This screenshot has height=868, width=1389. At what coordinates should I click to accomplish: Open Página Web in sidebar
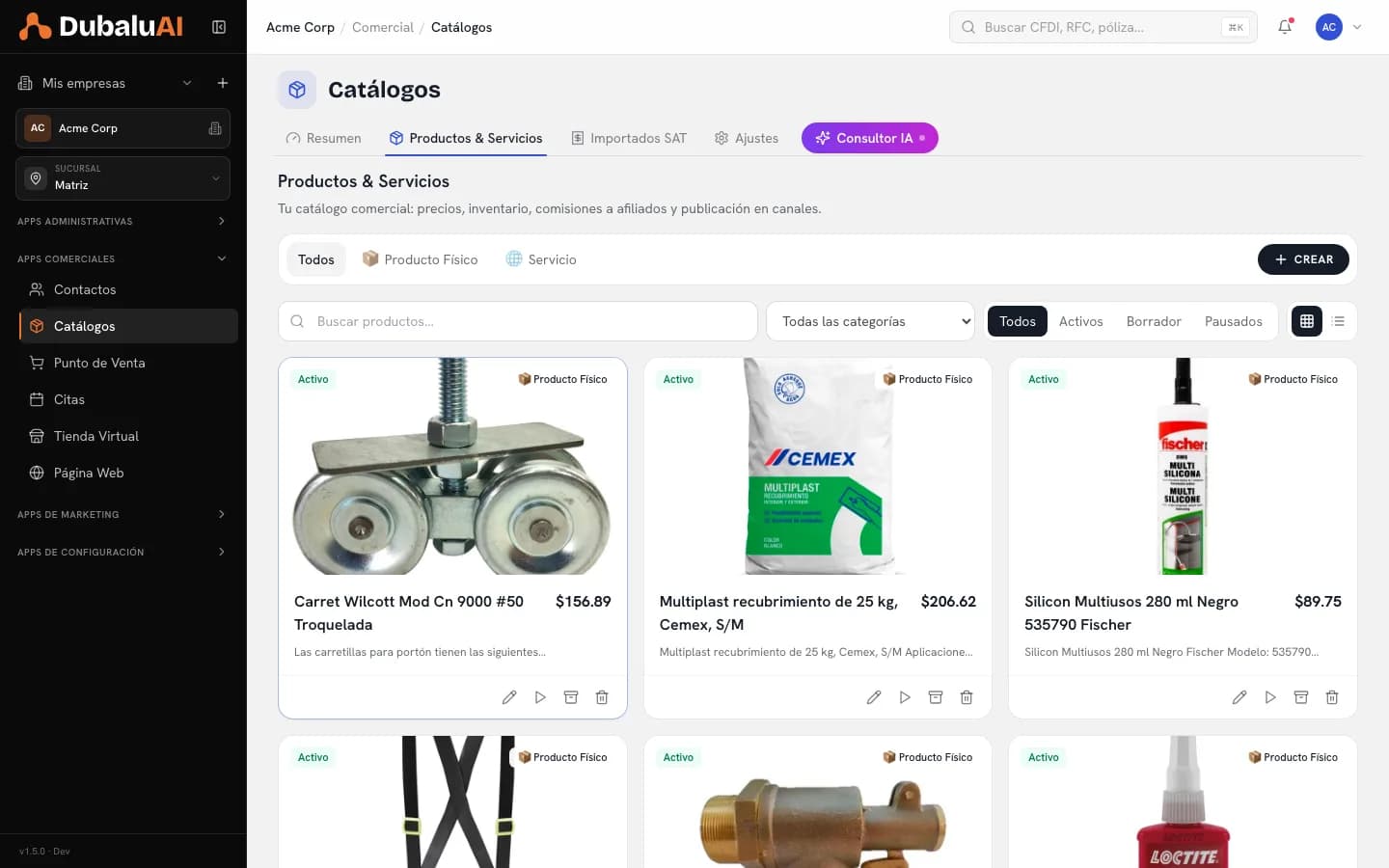128,473
